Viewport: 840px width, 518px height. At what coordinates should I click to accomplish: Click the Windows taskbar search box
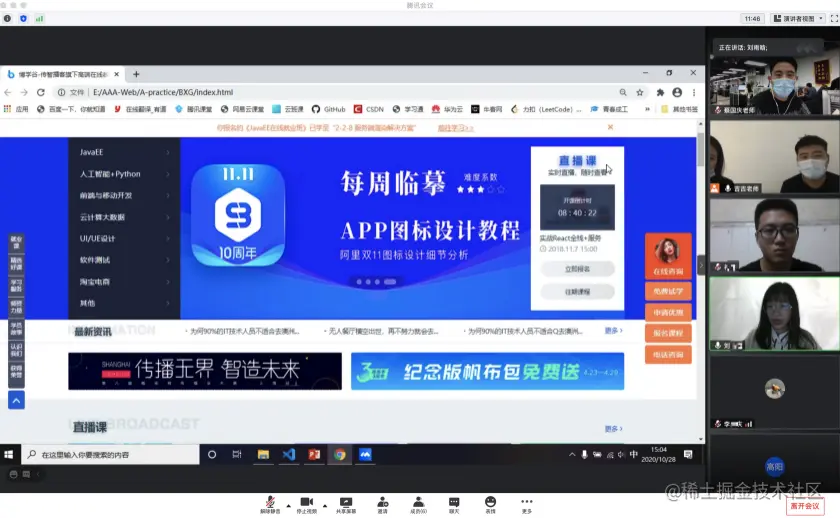coord(110,455)
